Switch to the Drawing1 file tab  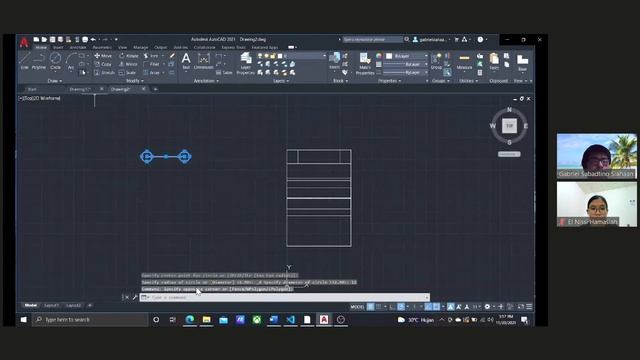click(80, 89)
